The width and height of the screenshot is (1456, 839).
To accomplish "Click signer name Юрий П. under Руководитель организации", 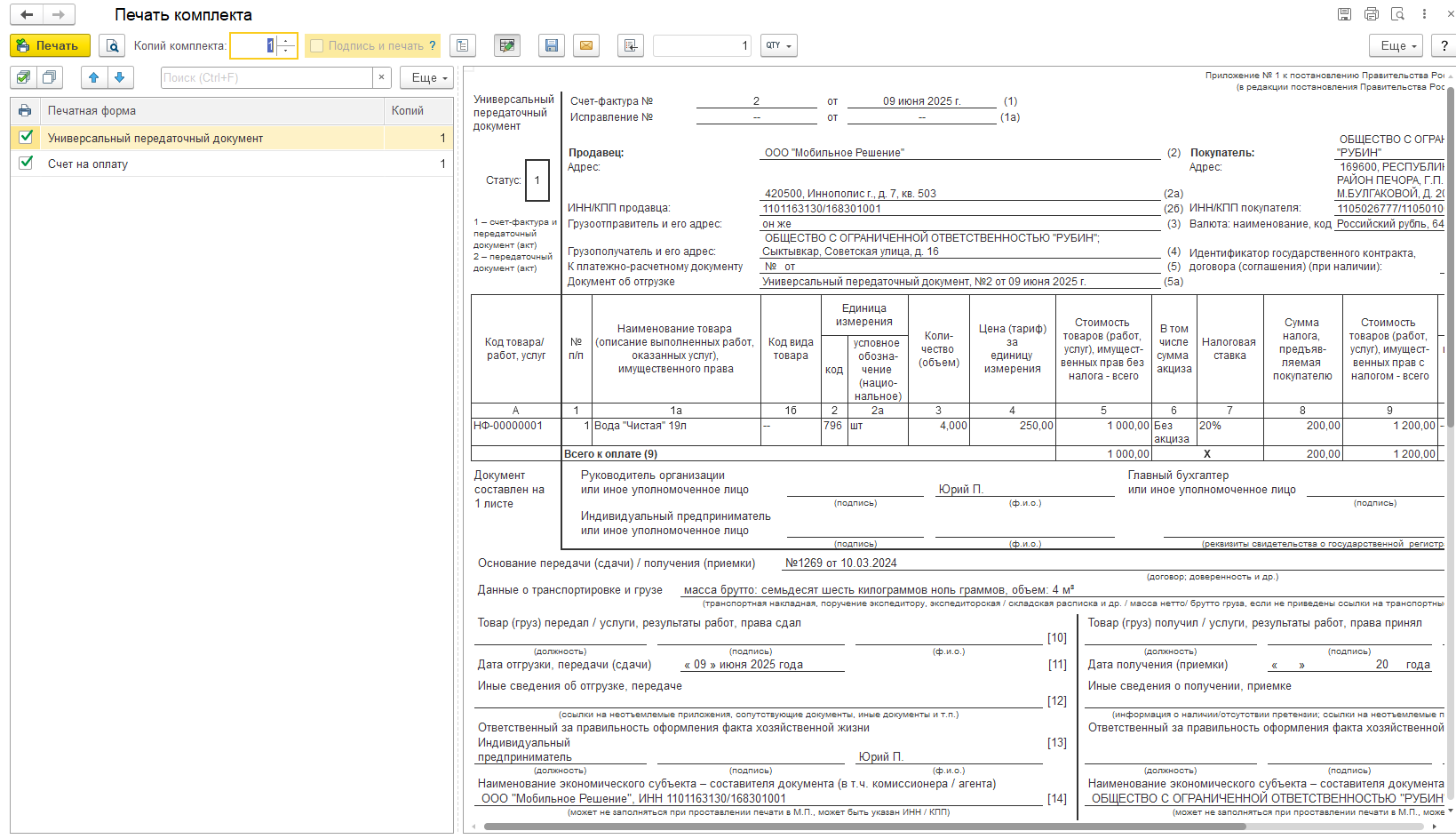I will (961, 490).
